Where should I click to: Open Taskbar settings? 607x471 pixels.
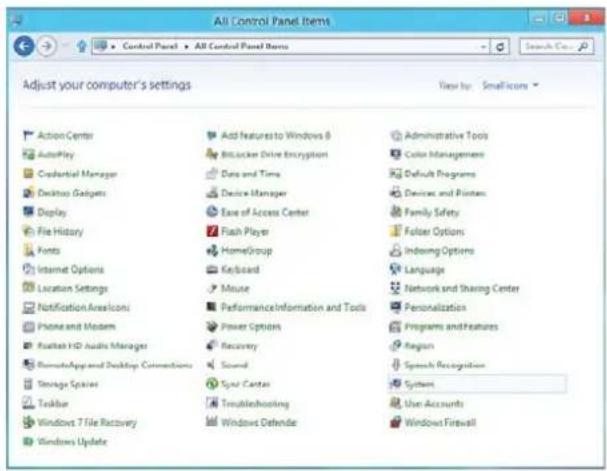click(x=53, y=403)
